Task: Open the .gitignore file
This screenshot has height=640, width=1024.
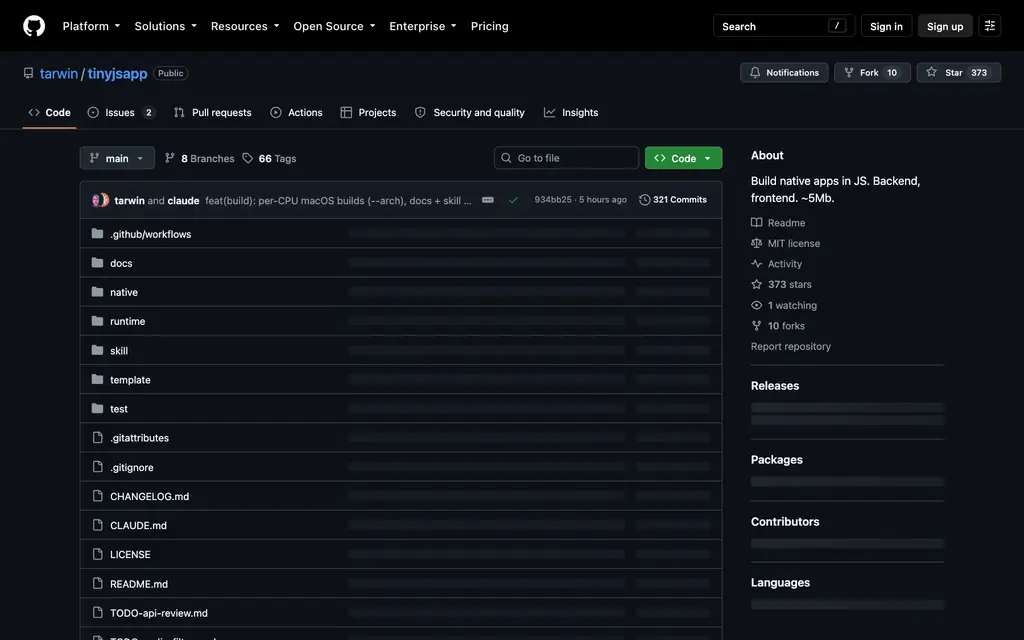Action: pos(132,467)
